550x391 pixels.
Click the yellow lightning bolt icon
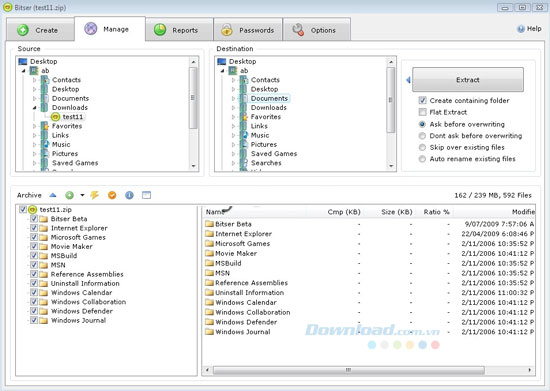pos(94,195)
